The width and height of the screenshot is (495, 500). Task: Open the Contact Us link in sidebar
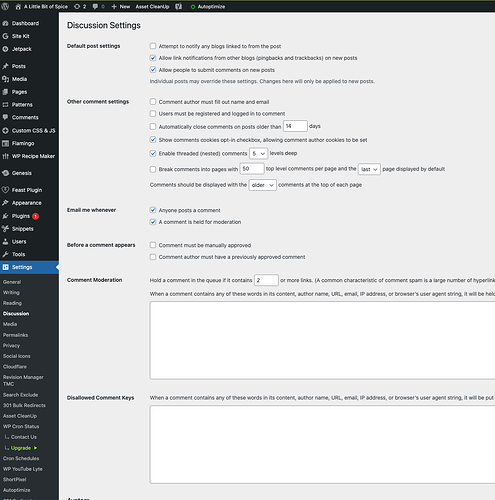tap(24, 437)
